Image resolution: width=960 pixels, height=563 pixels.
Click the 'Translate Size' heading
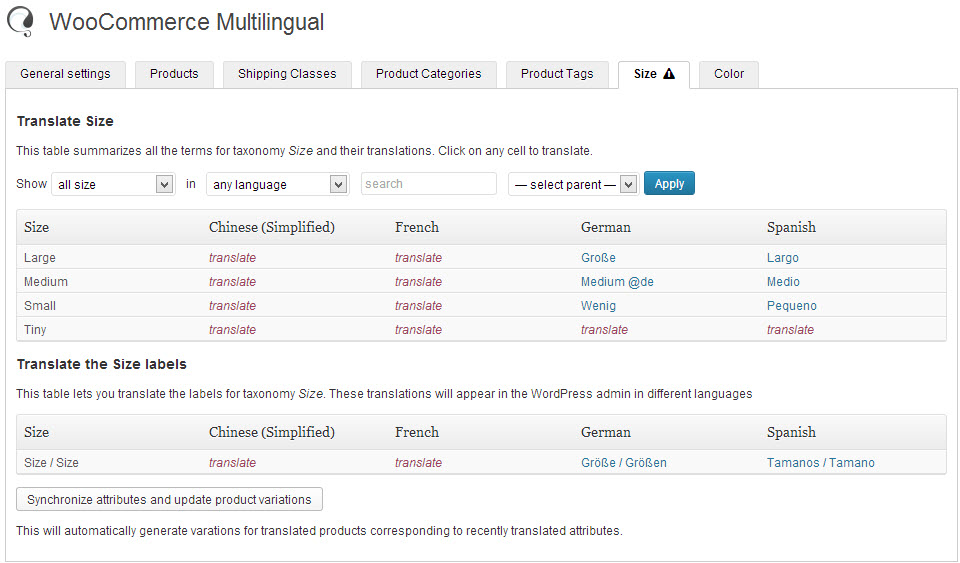pyautogui.click(x=65, y=121)
